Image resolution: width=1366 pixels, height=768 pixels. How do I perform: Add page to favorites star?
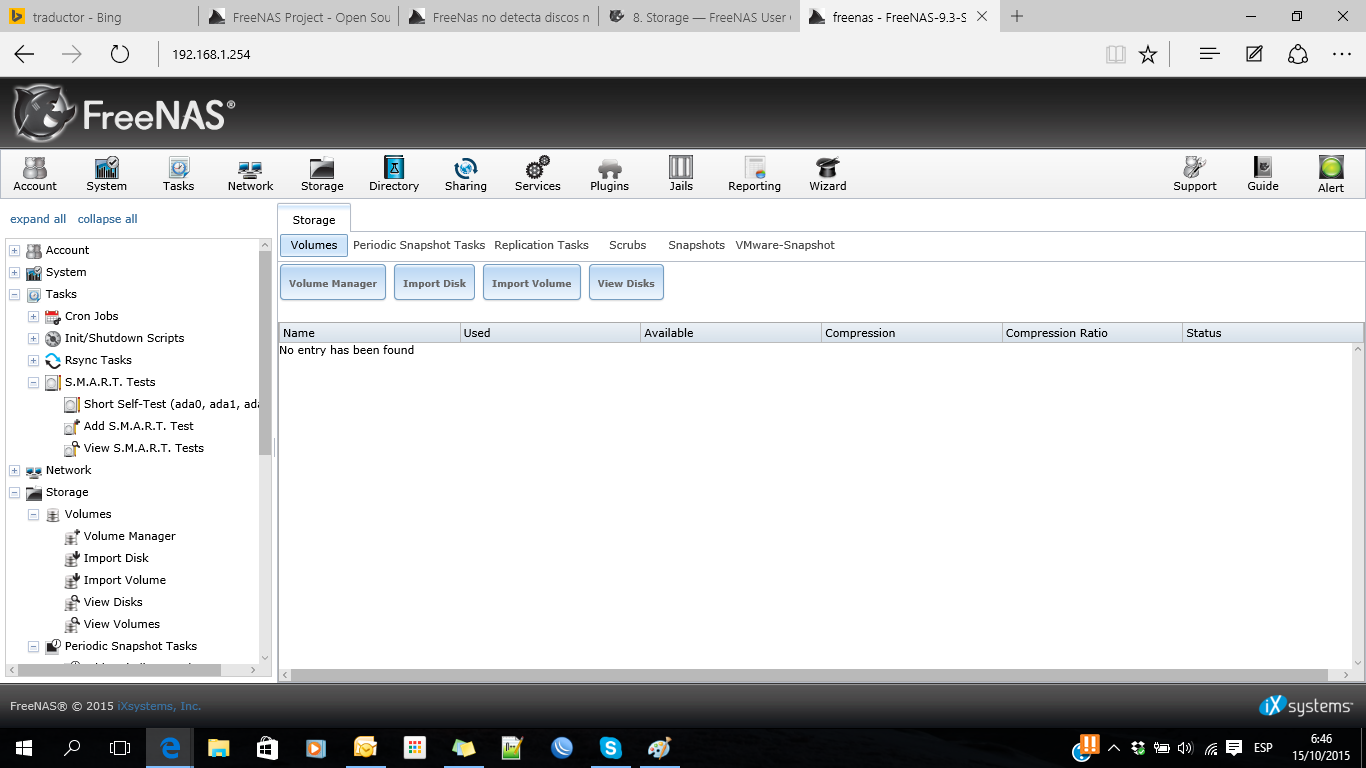[x=1148, y=54]
